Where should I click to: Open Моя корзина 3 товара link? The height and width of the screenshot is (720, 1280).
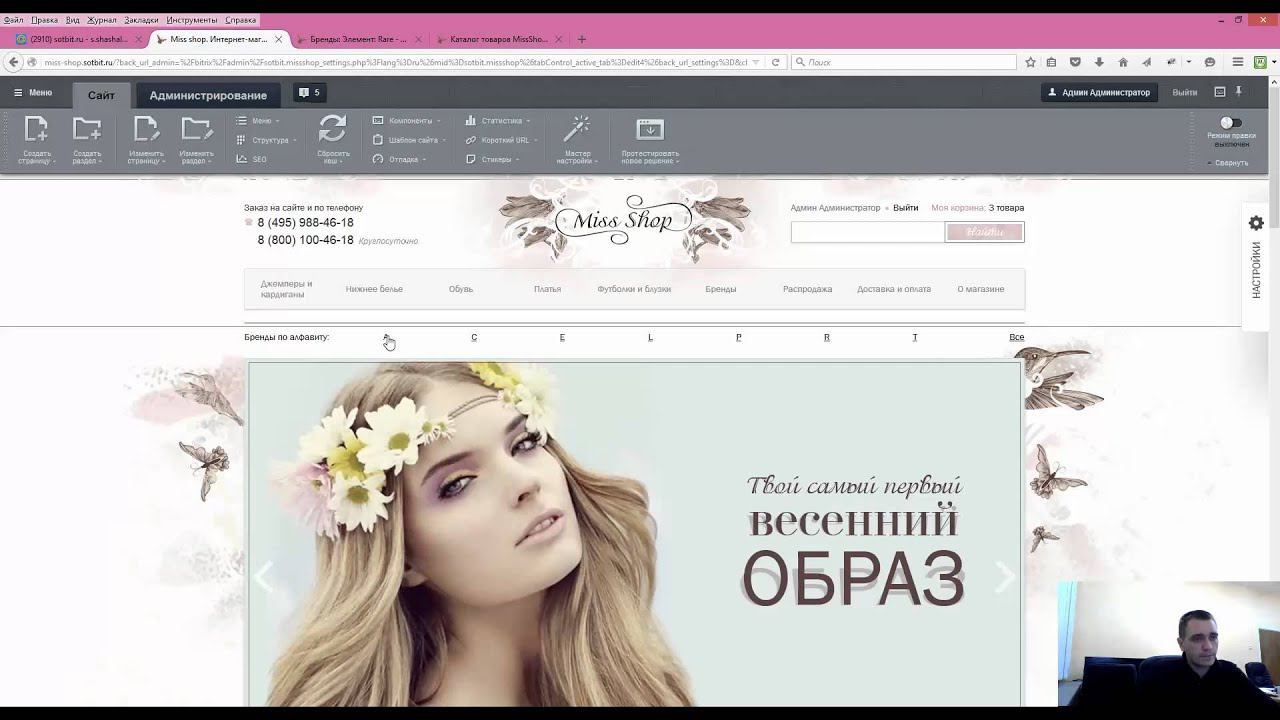(977, 208)
